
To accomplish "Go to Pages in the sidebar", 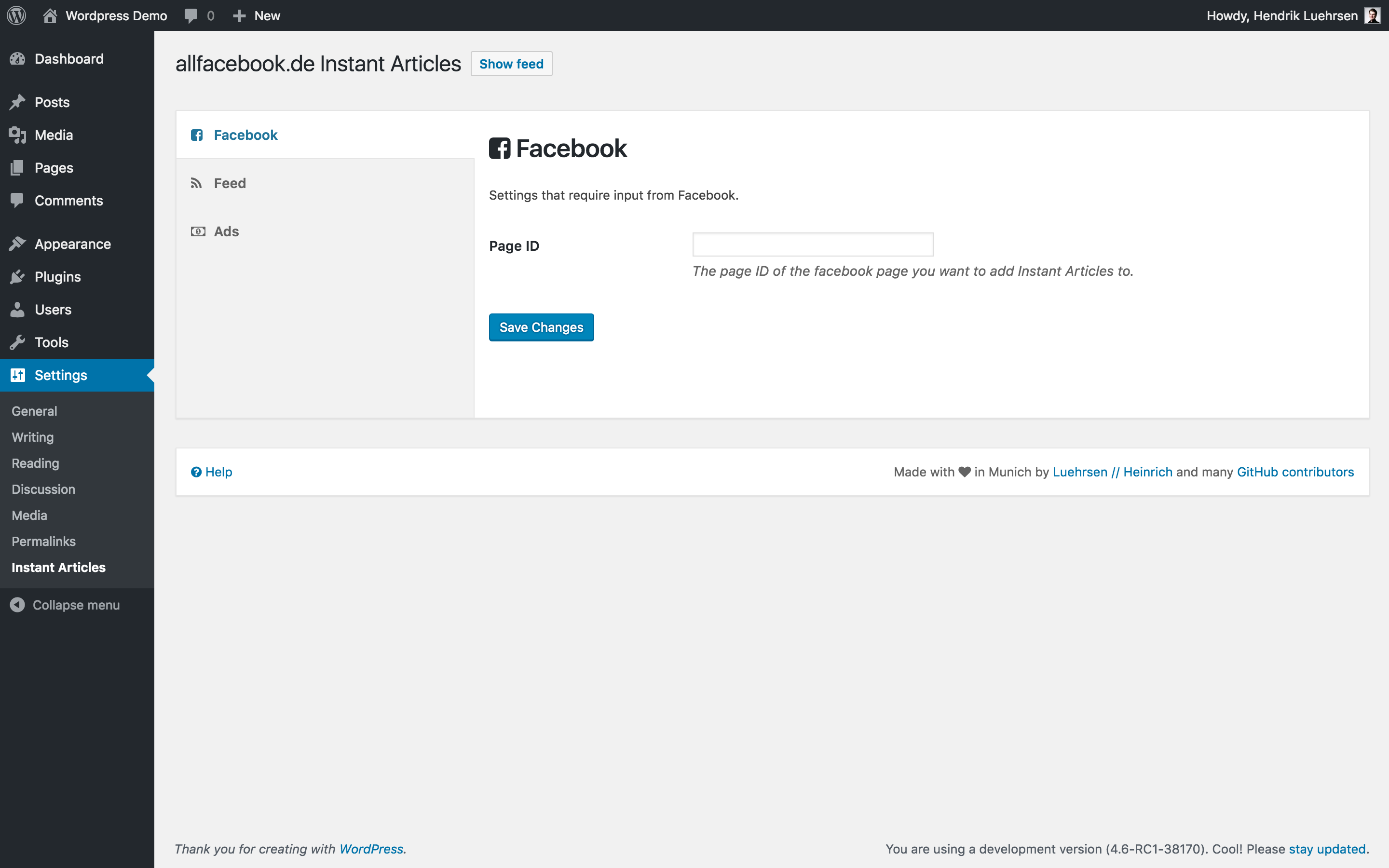I will (x=54, y=168).
